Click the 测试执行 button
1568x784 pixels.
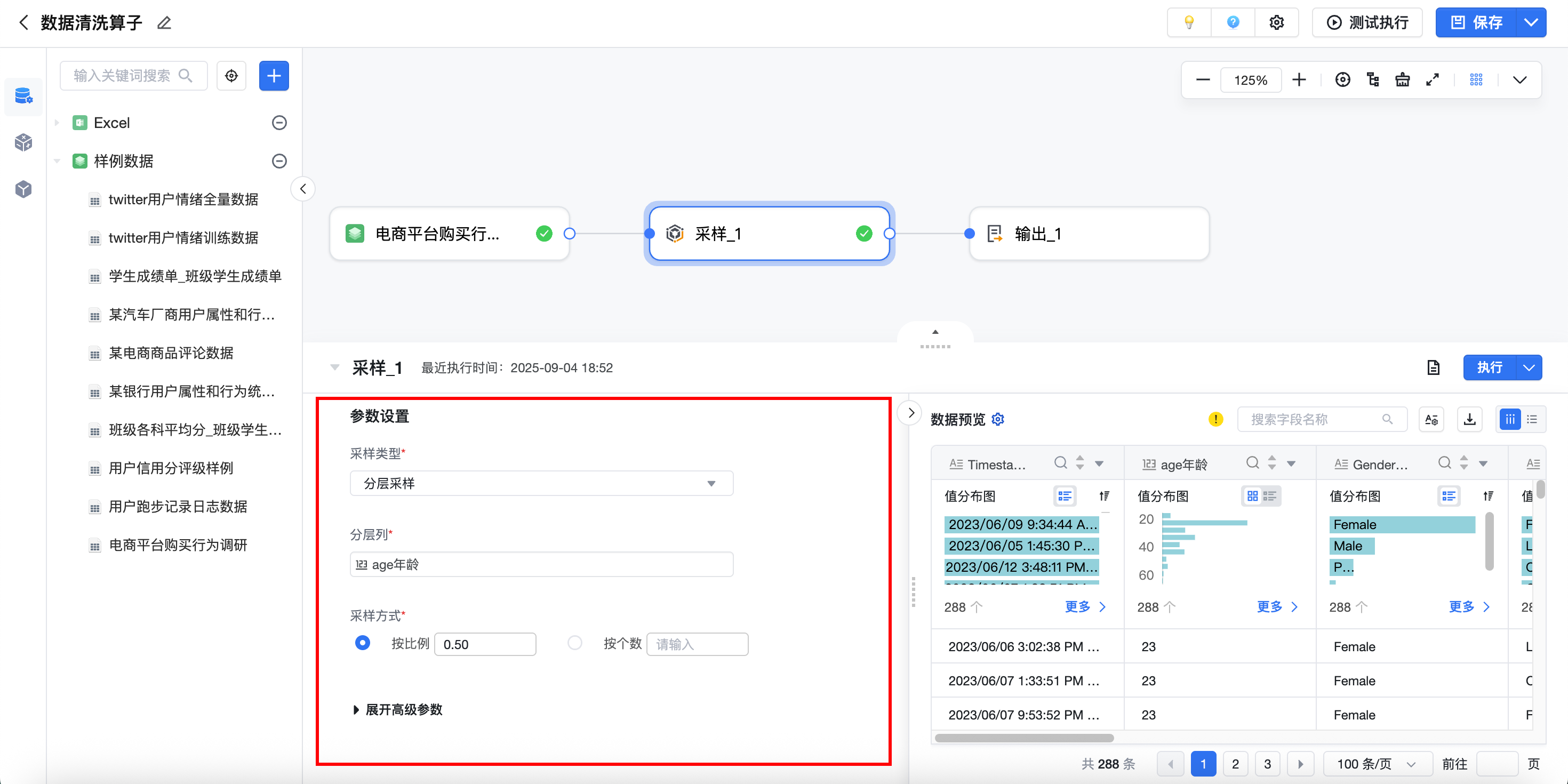[1367, 22]
